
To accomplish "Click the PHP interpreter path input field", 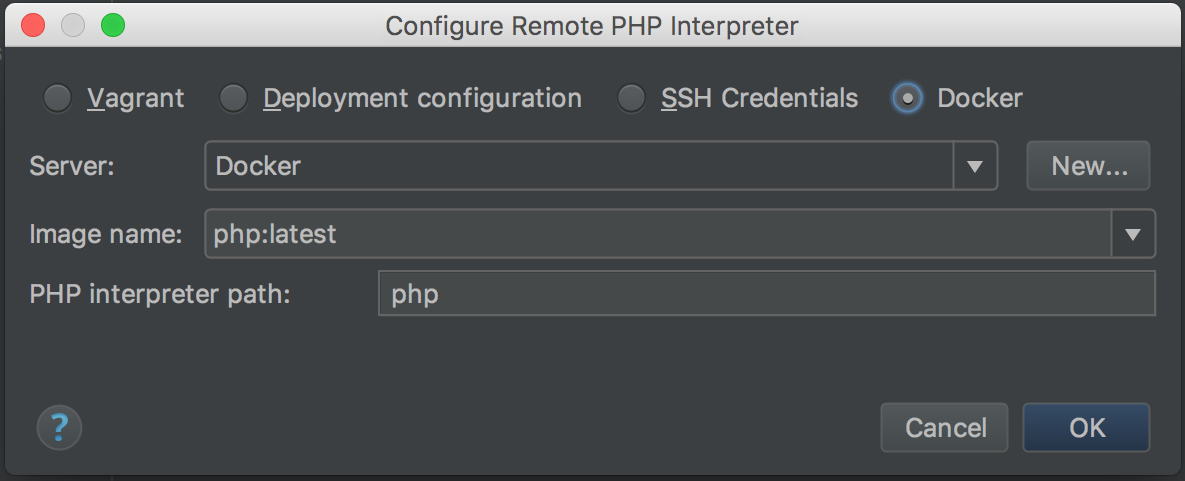I will (766, 293).
